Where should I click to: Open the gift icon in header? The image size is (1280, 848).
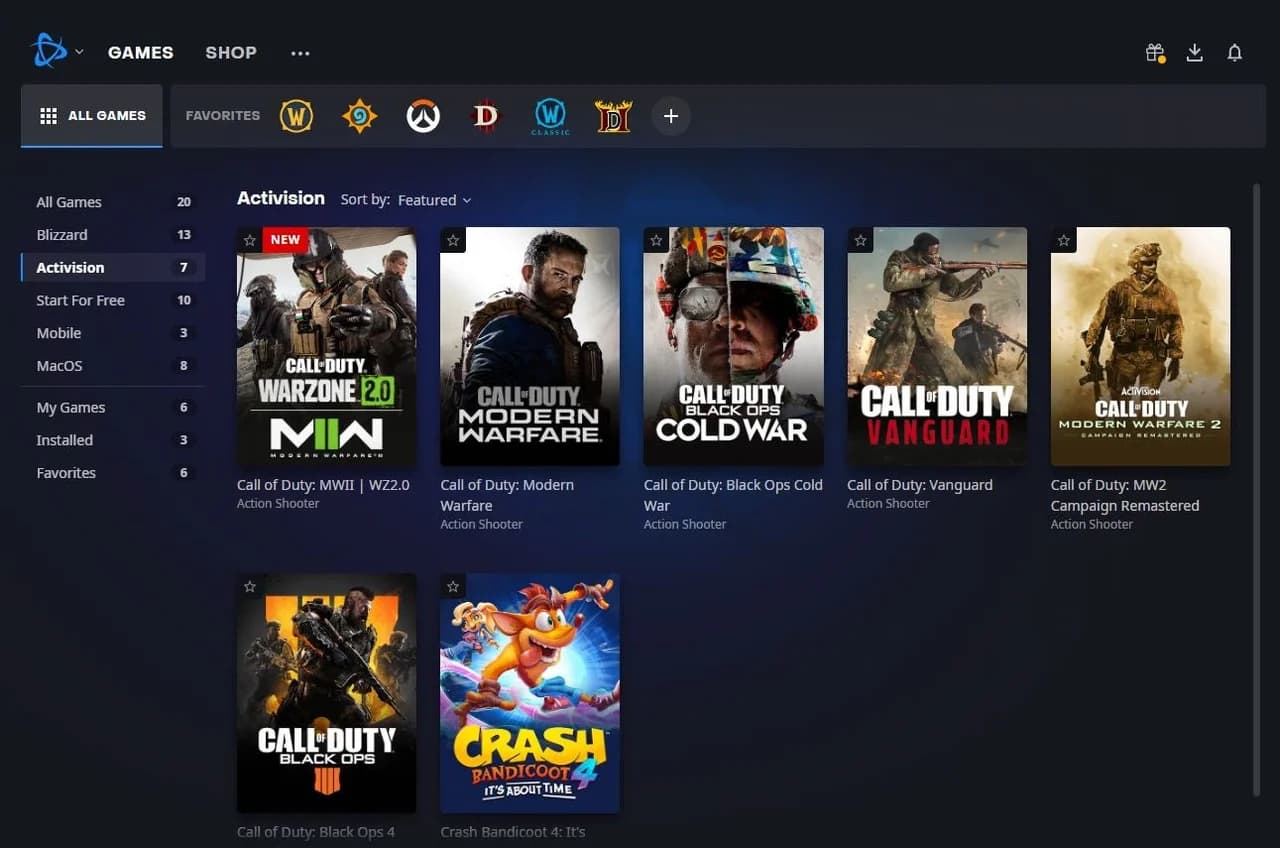(x=1155, y=53)
